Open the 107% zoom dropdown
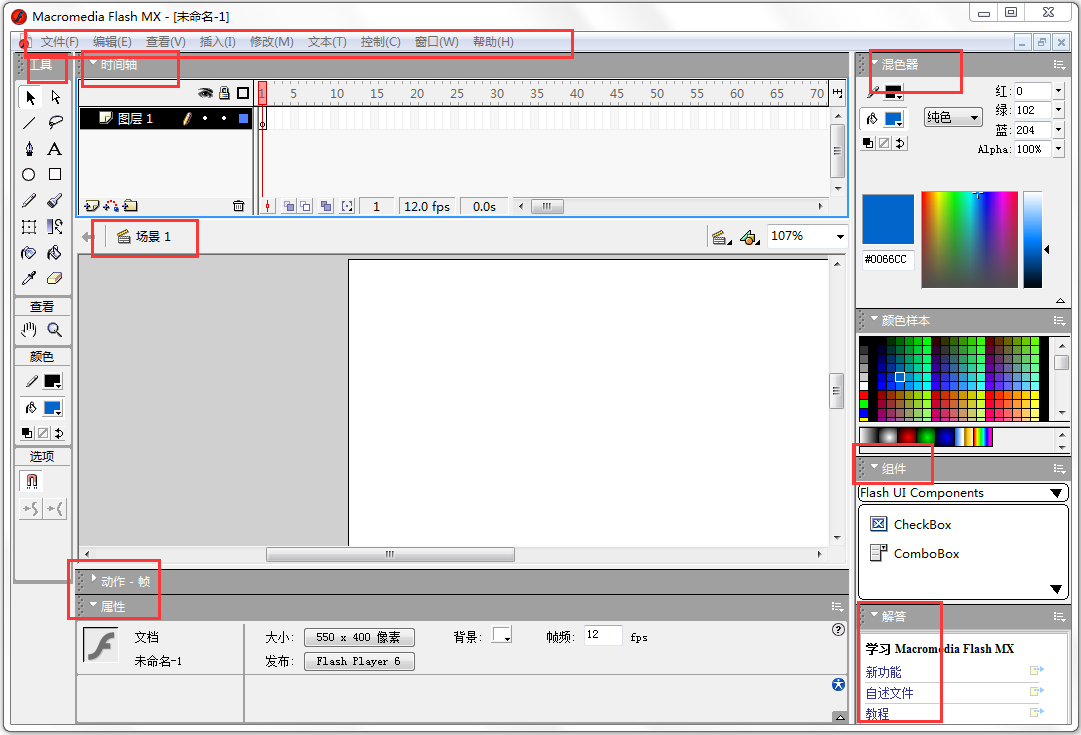The image size is (1081, 735). pyautogui.click(x=840, y=236)
